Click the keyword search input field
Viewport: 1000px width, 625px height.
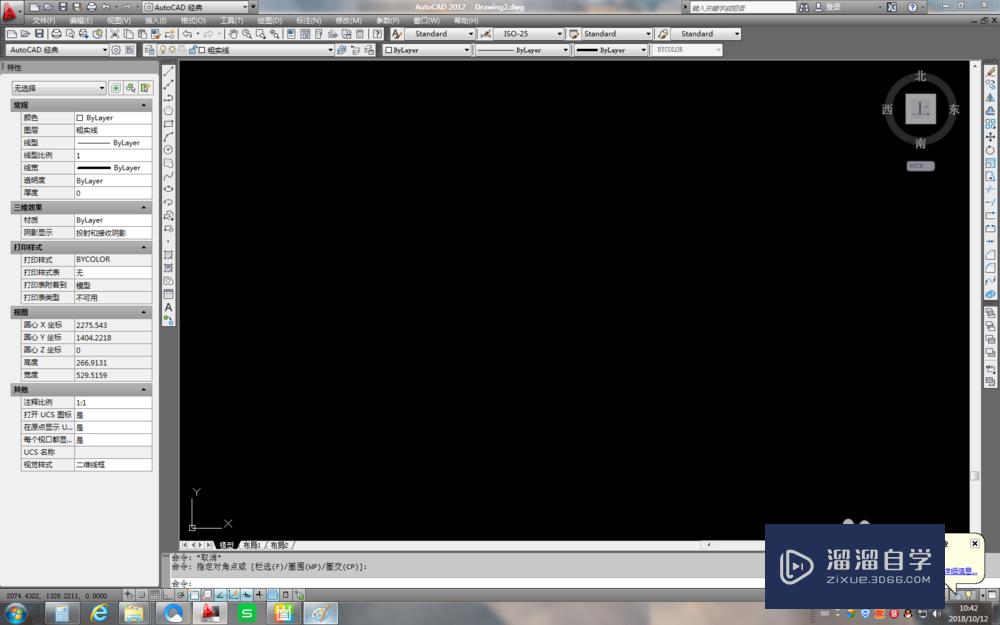coord(743,8)
